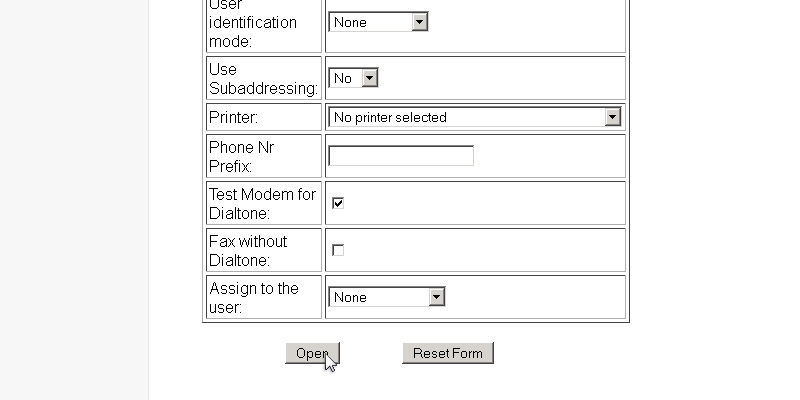
Task: Click the 'Test Modem for Dialtone:' label
Action: (x=262, y=203)
